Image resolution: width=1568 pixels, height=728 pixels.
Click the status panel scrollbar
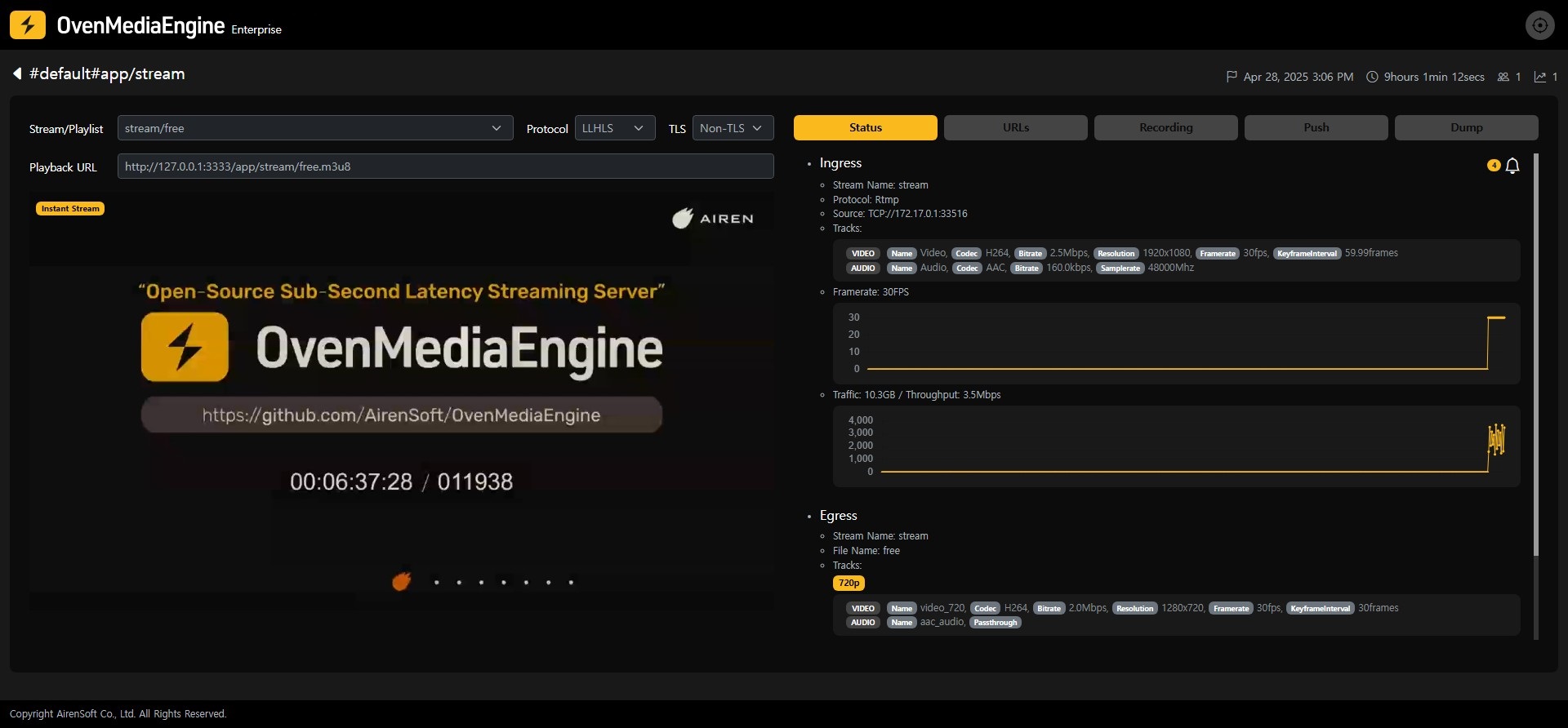[1536, 355]
